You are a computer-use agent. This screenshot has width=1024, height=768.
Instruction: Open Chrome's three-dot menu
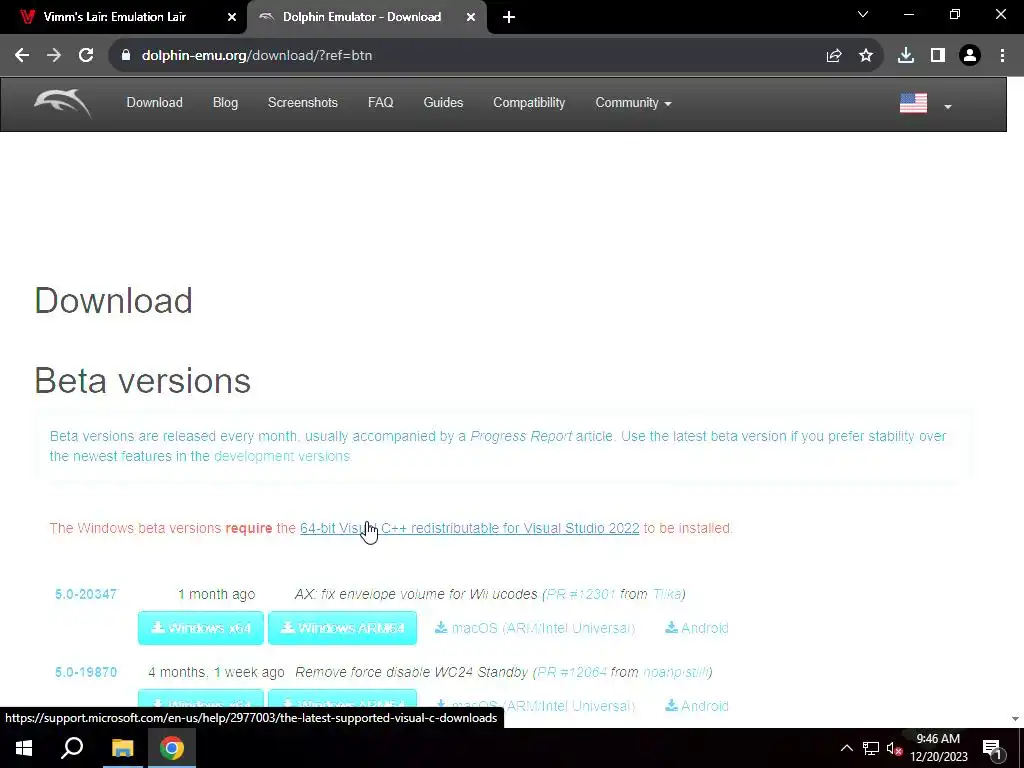(x=1002, y=56)
